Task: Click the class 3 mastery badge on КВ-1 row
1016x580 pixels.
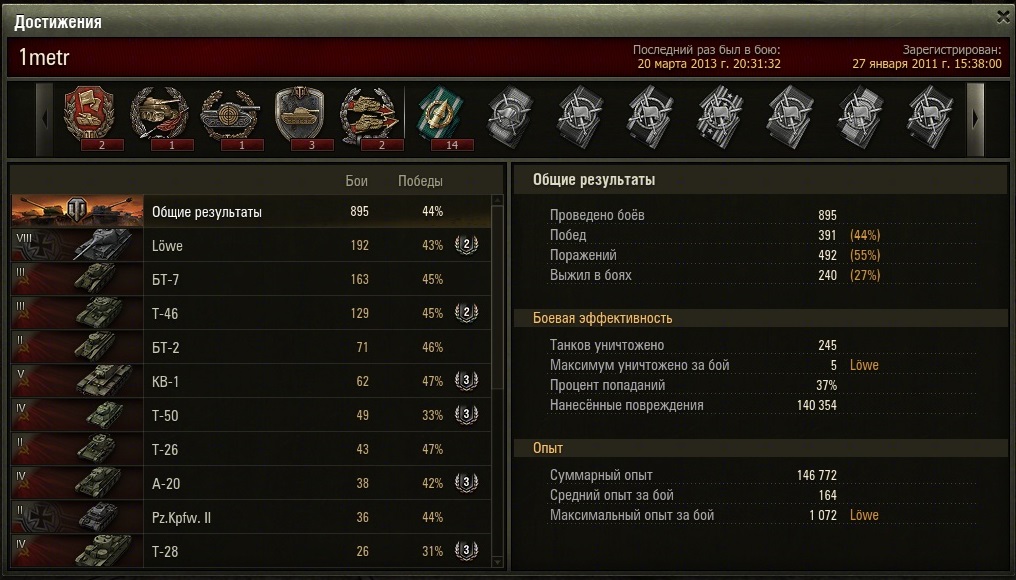Action: coord(467,381)
